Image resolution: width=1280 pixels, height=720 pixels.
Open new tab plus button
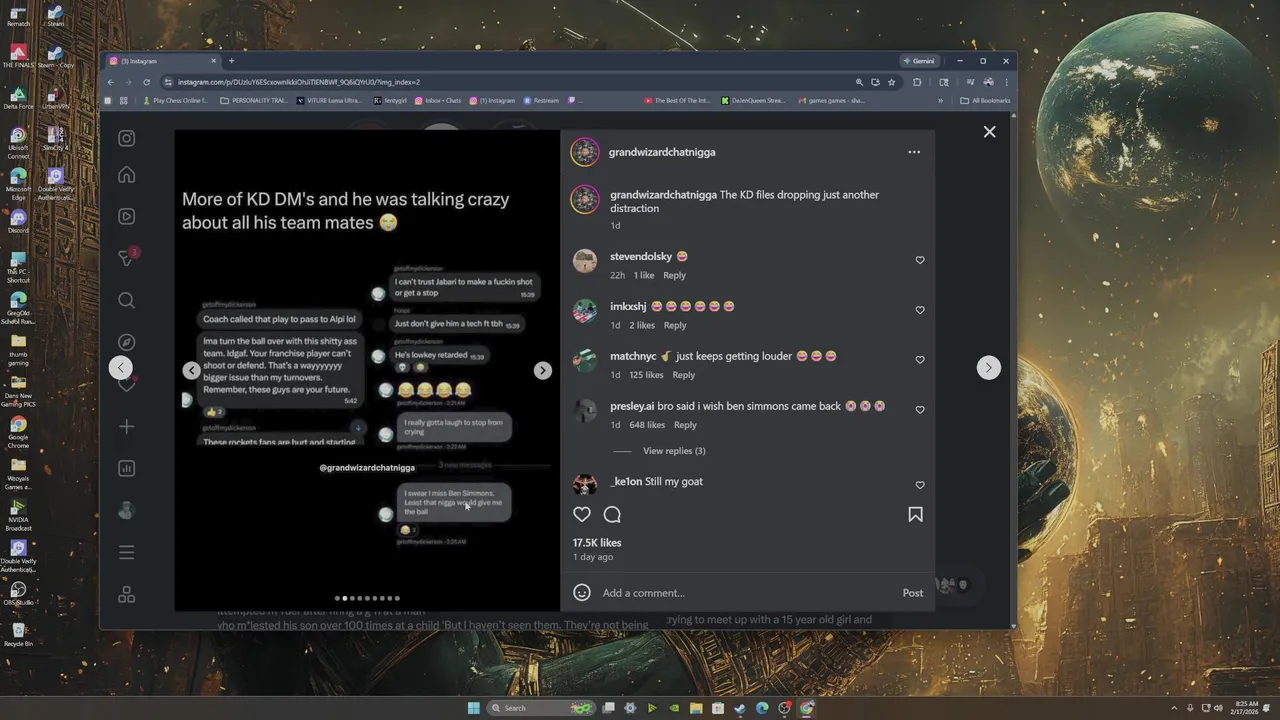pyautogui.click(x=231, y=61)
